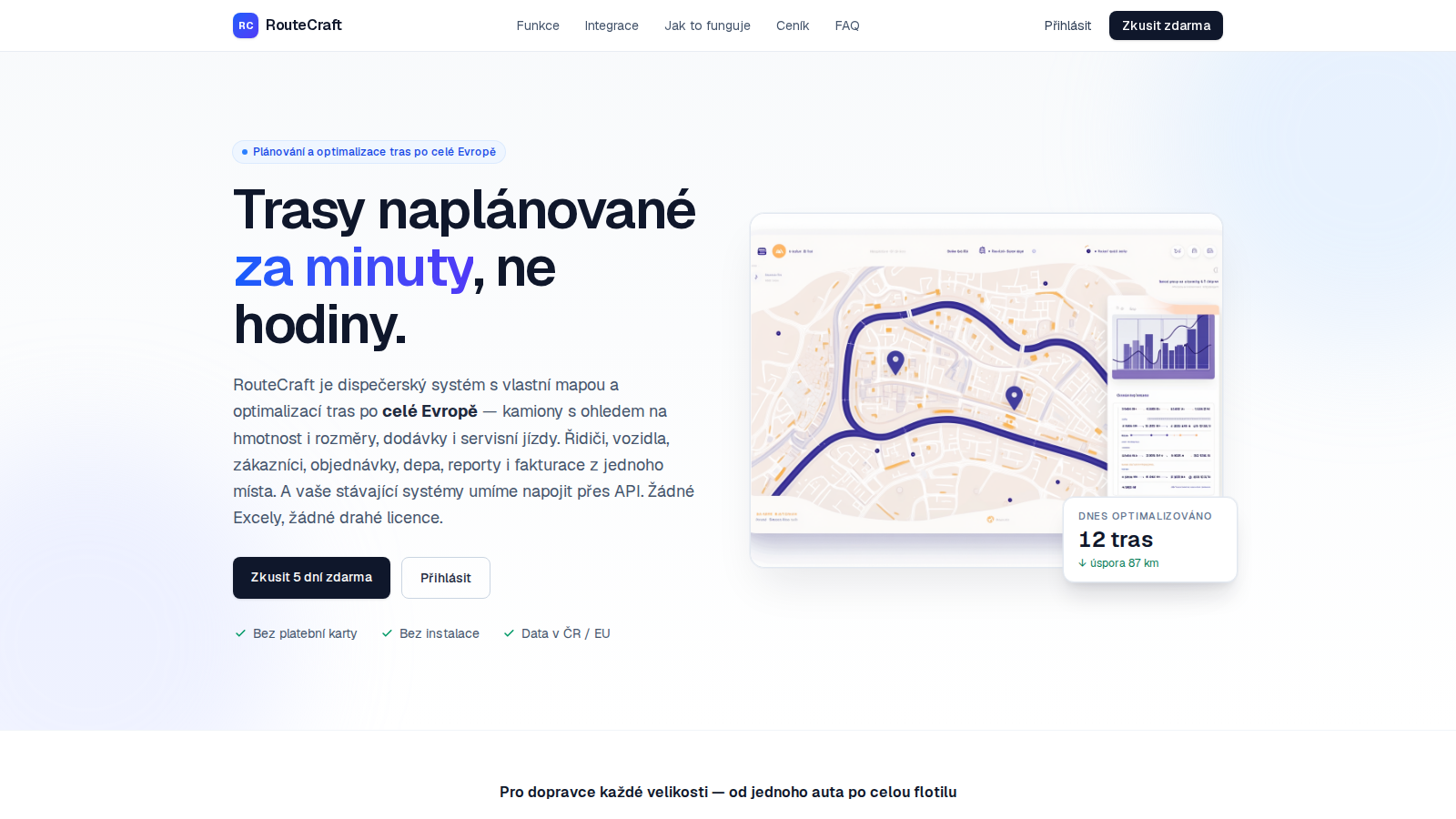Click the blue dot in the badge

coord(245,152)
